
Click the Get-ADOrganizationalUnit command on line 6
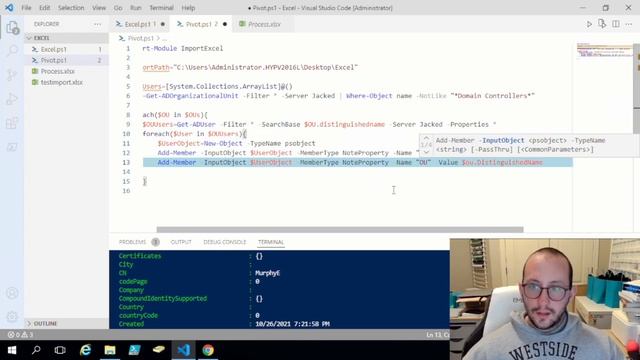tap(191, 96)
